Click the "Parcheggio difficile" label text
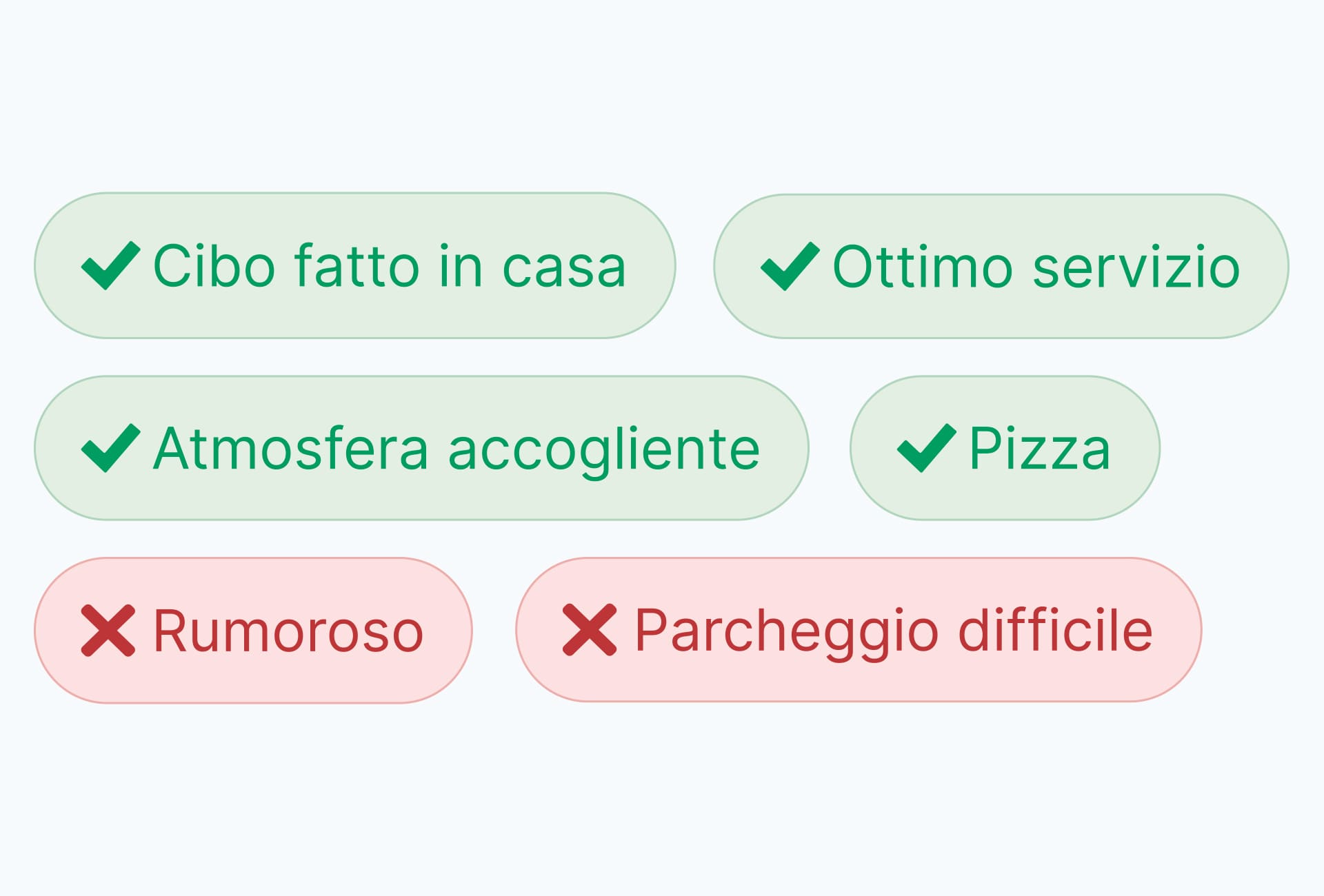 tap(894, 631)
